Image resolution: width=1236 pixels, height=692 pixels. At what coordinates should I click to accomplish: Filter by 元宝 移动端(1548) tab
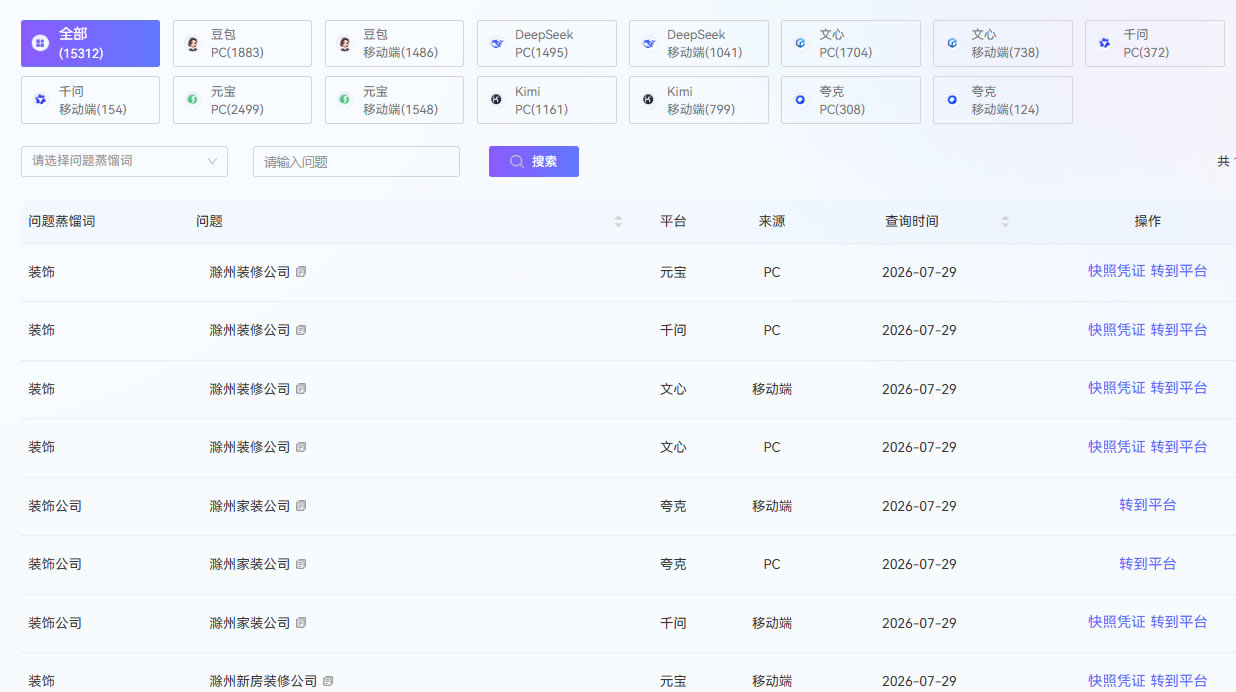pos(394,100)
